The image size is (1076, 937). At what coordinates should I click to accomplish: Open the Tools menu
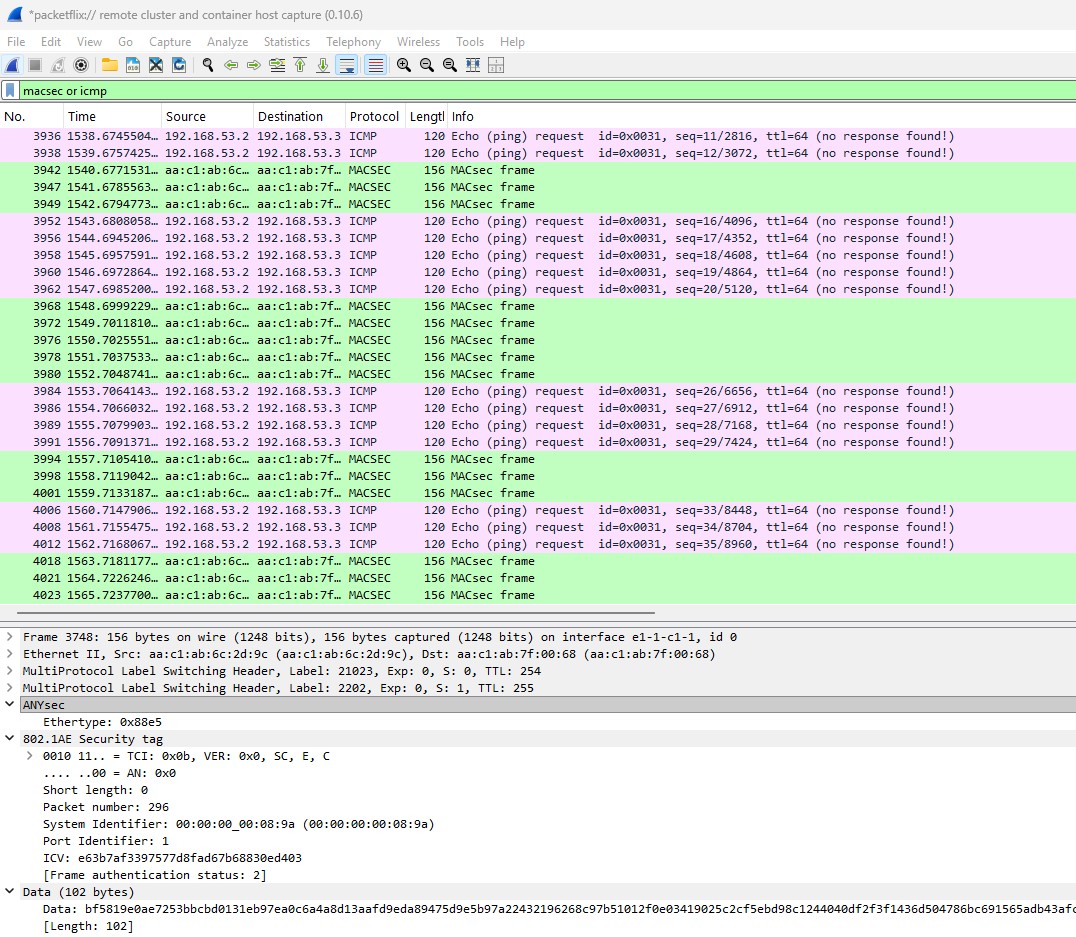coord(470,42)
